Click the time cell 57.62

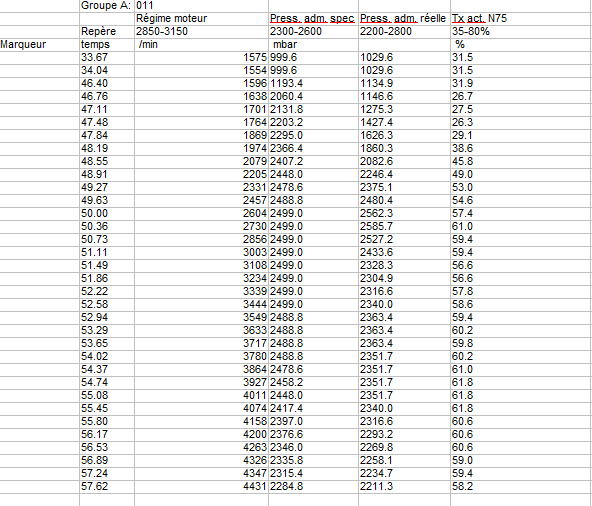point(107,486)
